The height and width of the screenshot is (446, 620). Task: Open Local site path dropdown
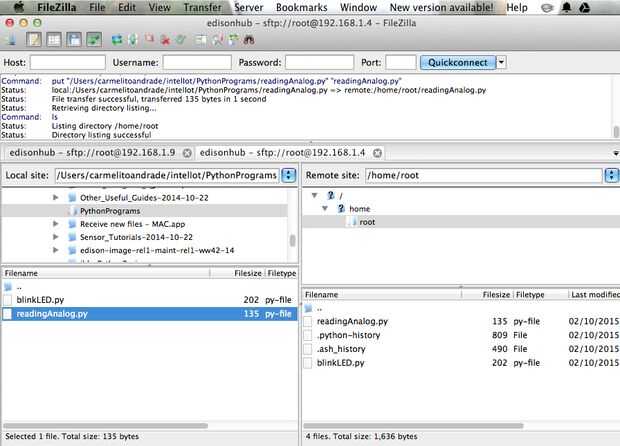tap(288, 175)
